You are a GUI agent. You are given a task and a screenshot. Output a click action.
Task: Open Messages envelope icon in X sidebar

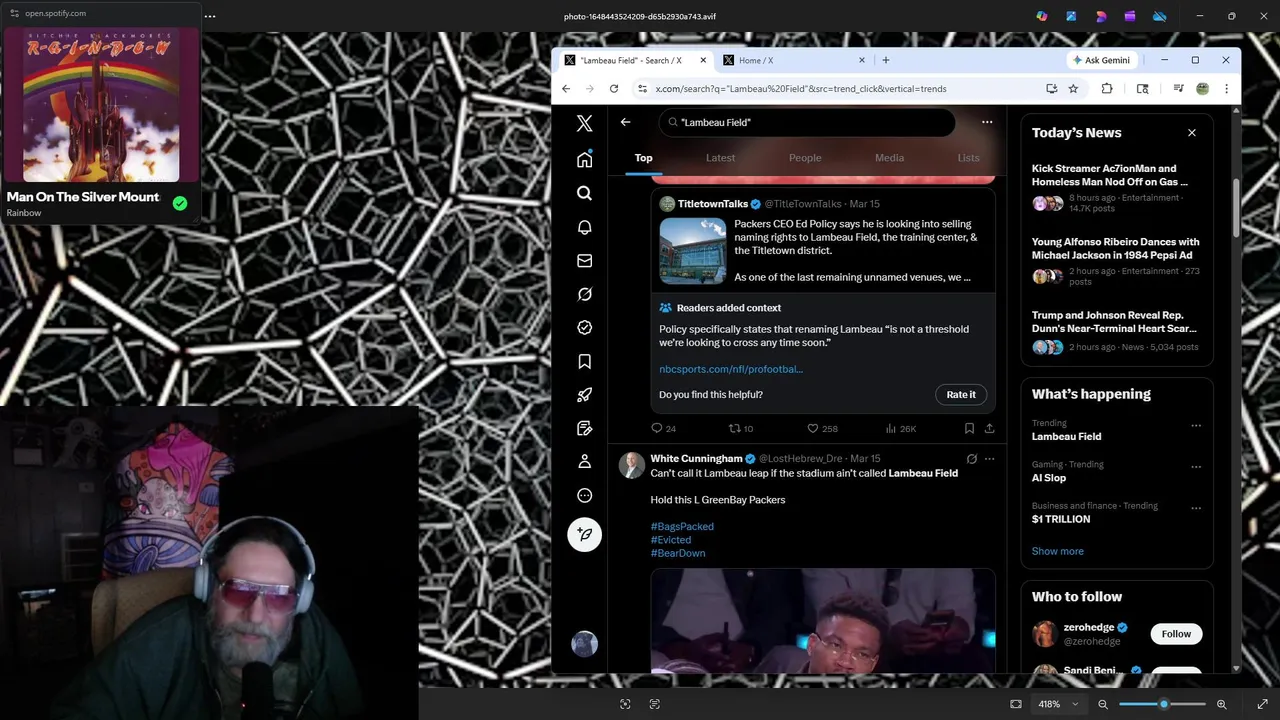[585, 261]
